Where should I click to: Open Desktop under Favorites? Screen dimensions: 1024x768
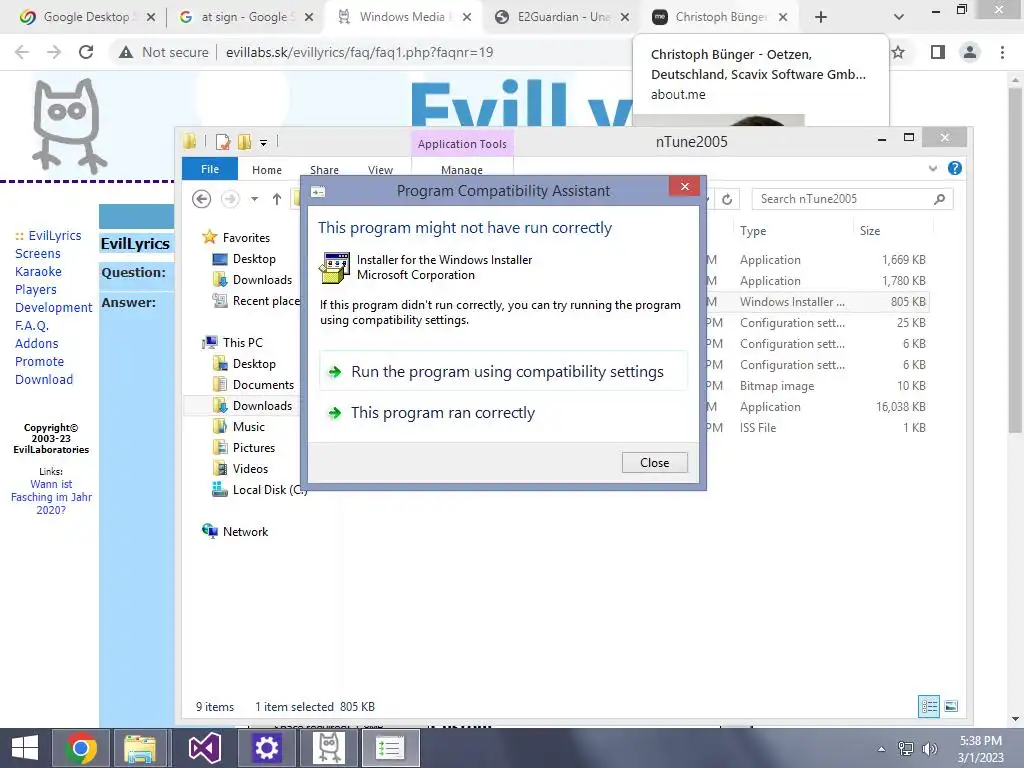[x=245, y=259]
